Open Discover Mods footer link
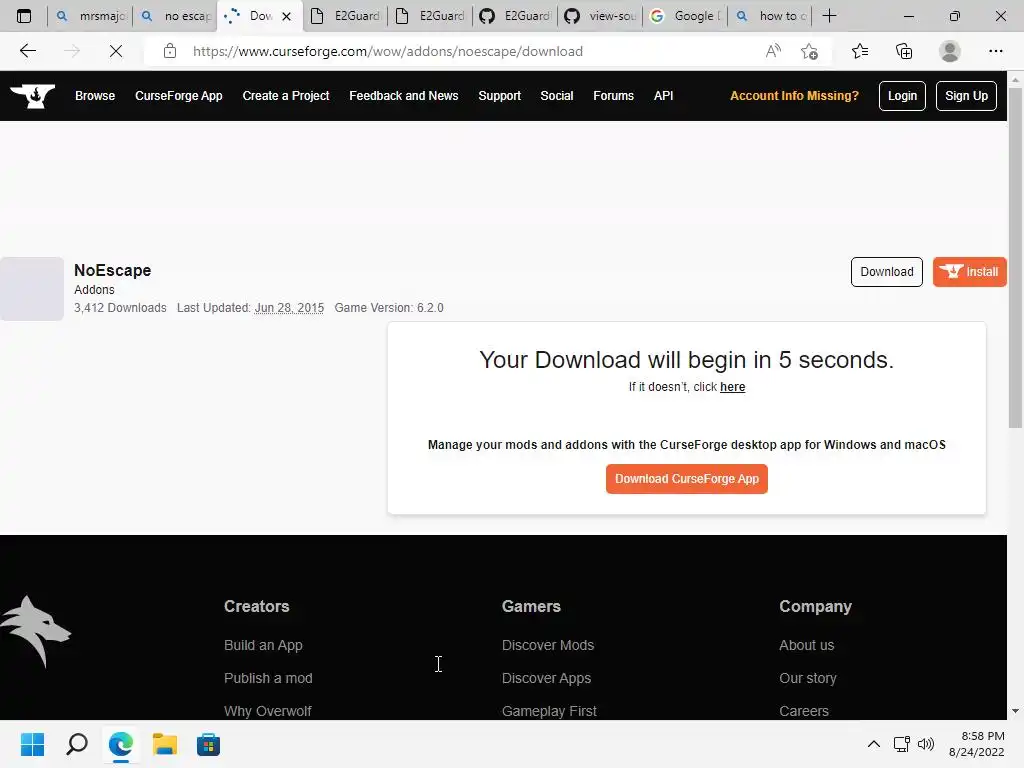This screenshot has height=768, width=1024. [548, 645]
